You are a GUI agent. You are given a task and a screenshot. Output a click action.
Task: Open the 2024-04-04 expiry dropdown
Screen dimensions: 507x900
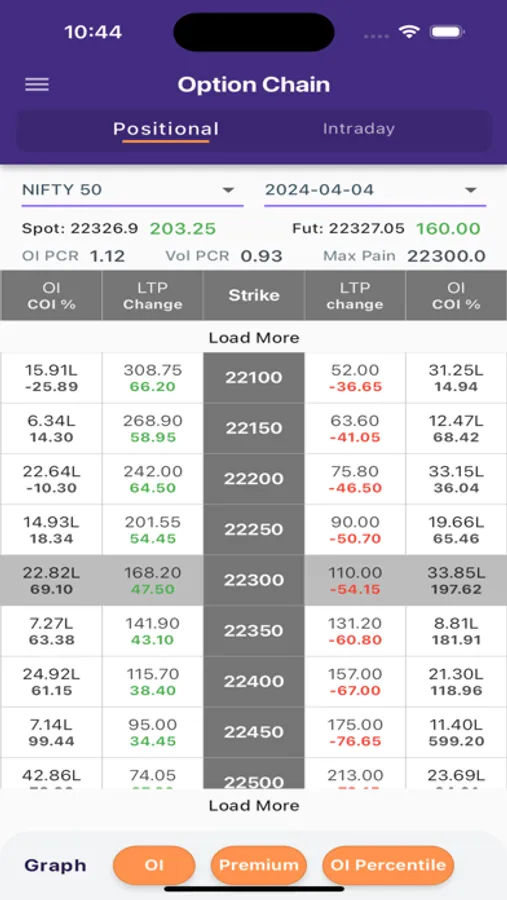click(375, 190)
